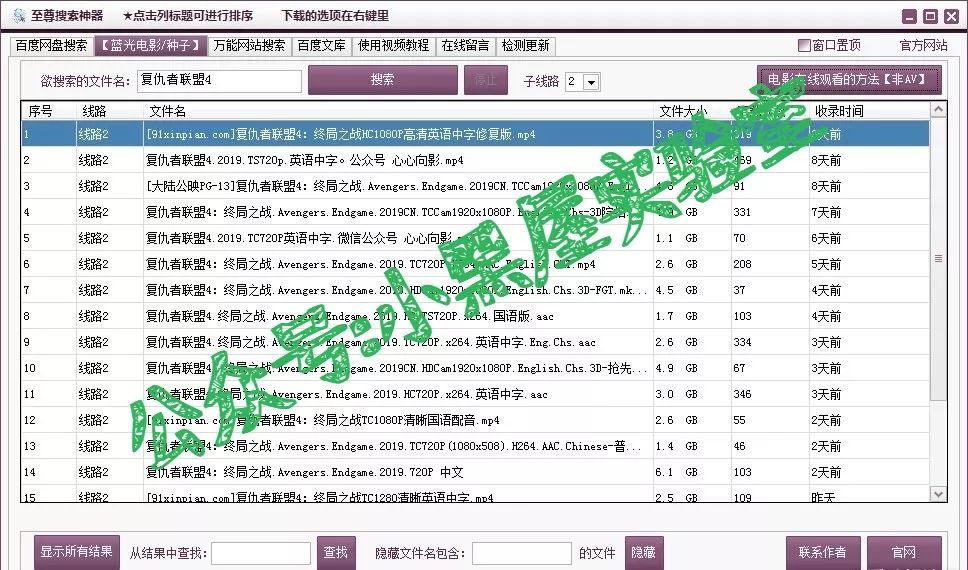Minimize the 至尊搜索神器 window
This screenshot has width=968, height=570.
[x=909, y=17]
